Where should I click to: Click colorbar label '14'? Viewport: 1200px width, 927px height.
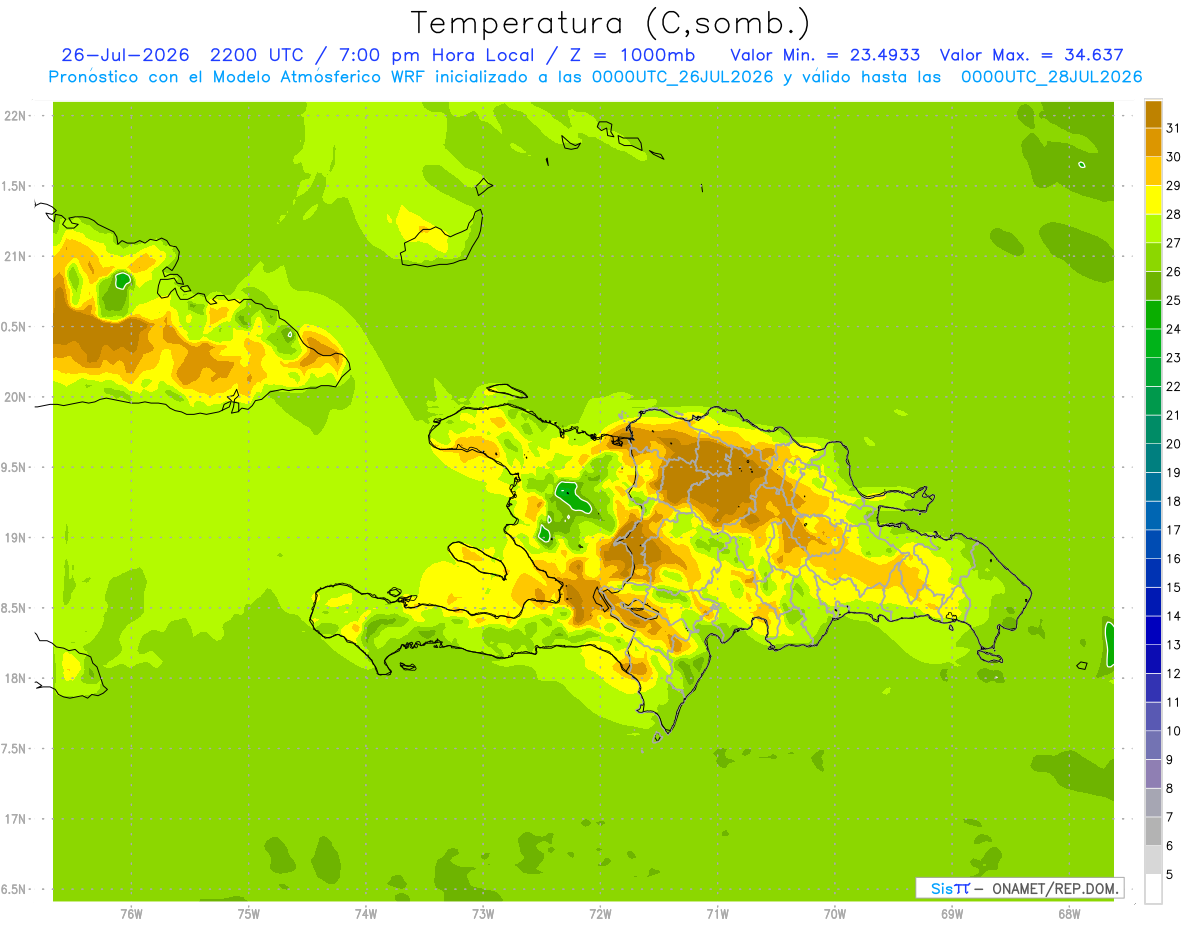click(x=1173, y=616)
